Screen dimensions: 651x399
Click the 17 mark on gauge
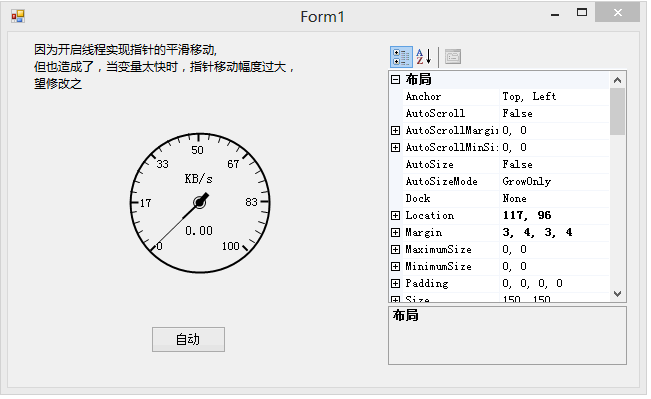(x=145, y=203)
